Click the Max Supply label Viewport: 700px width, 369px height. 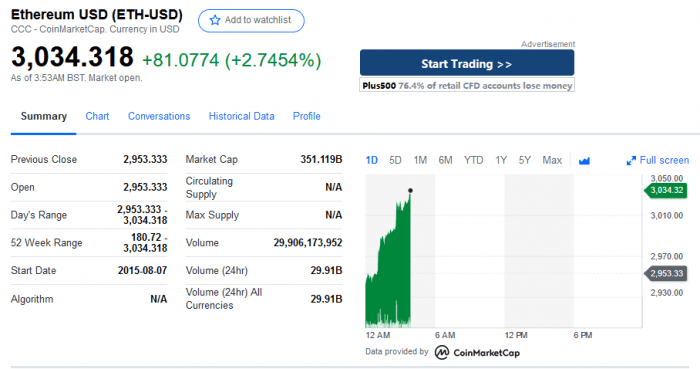tap(212, 215)
